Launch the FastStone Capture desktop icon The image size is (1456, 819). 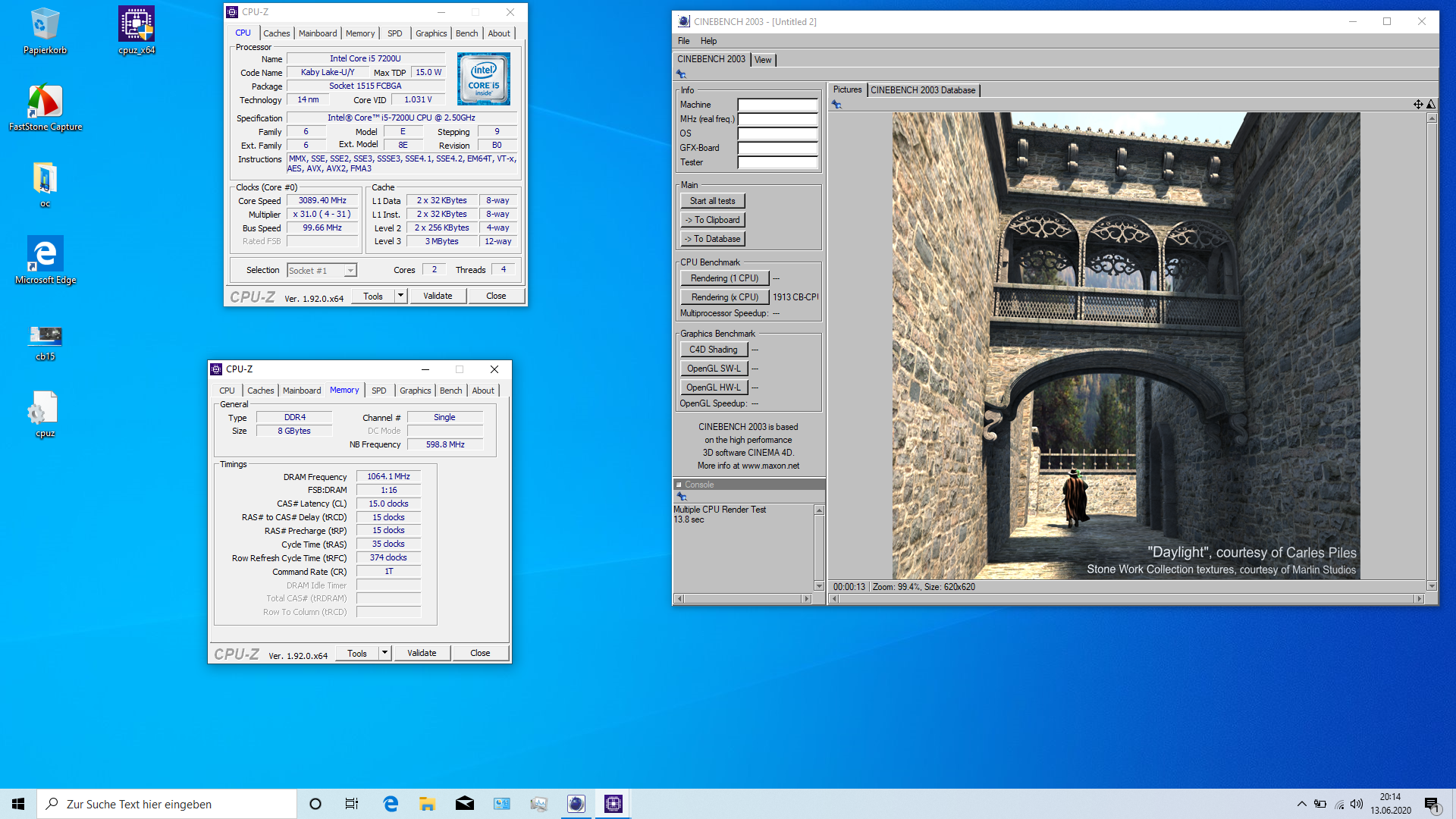pos(45,108)
